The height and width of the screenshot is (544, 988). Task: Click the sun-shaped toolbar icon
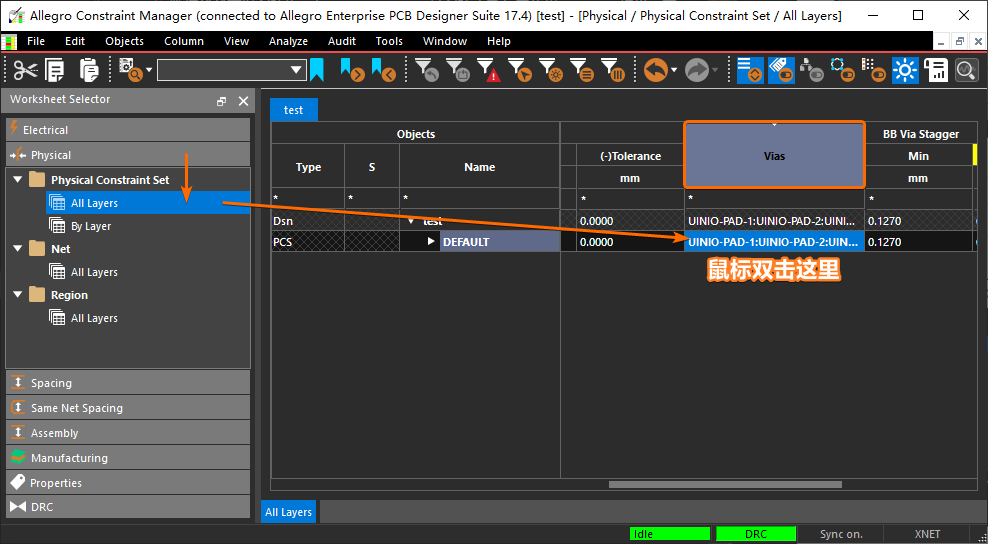[905, 70]
